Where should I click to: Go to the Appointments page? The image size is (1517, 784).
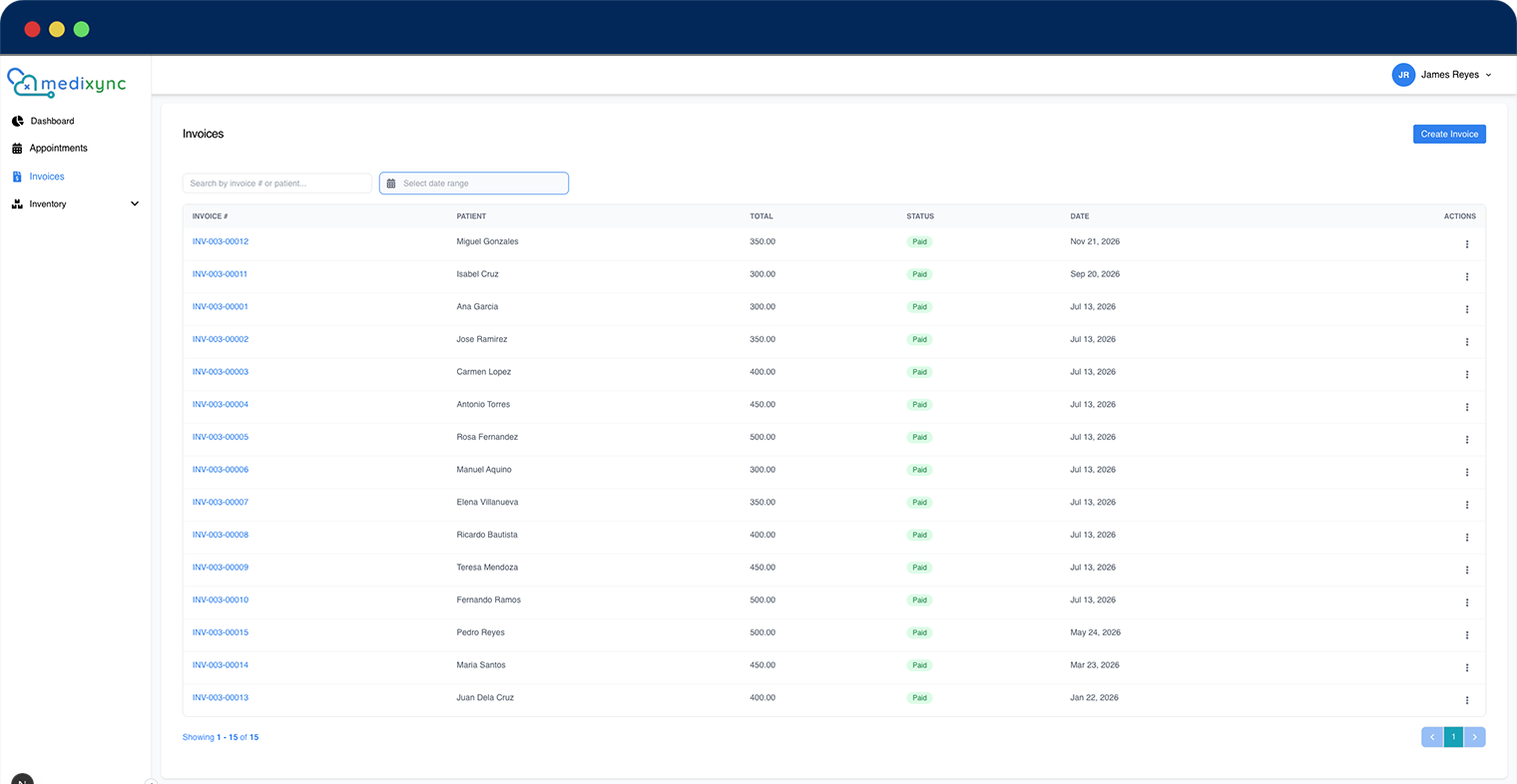tap(58, 148)
